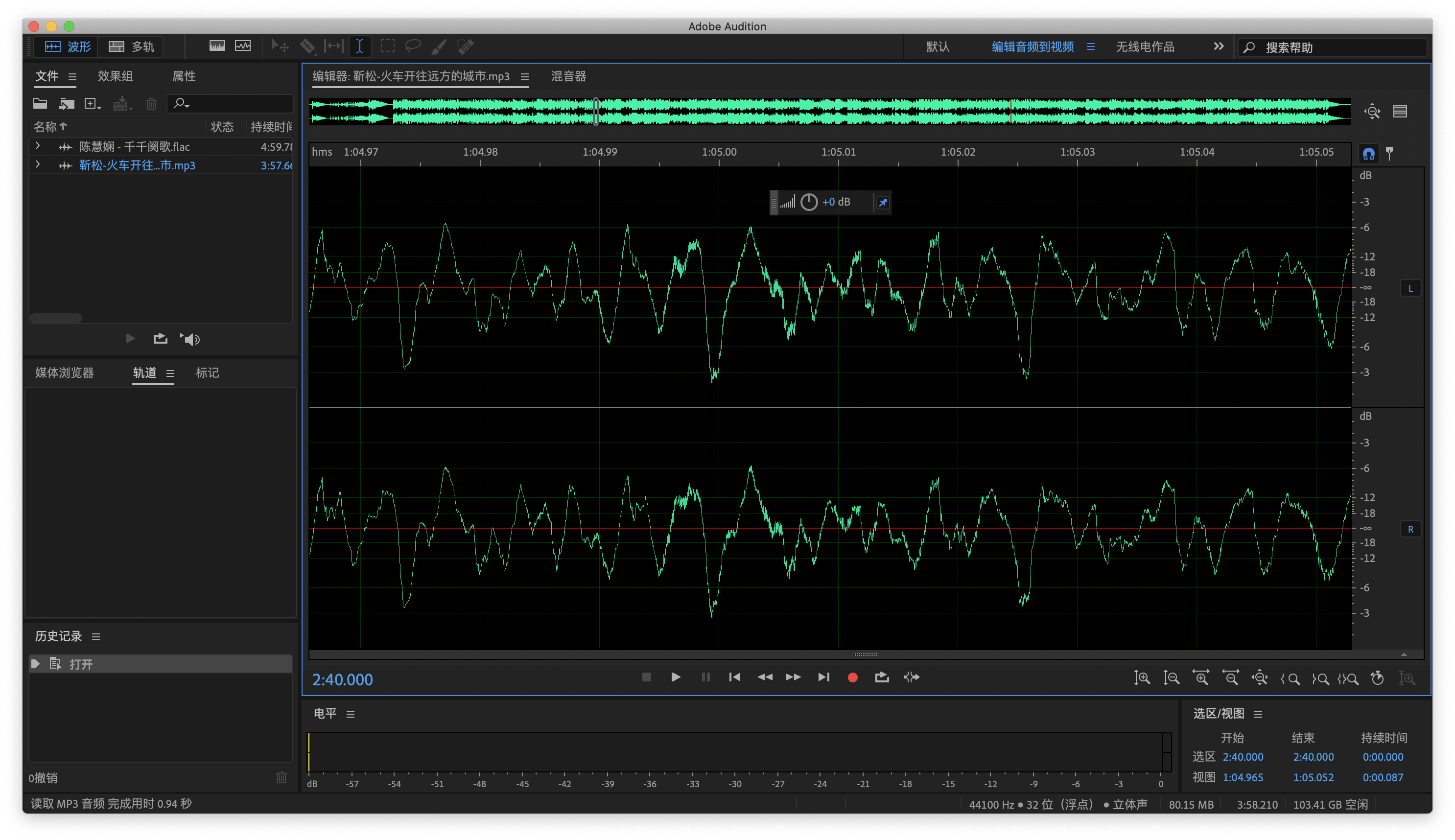The height and width of the screenshot is (840, 1455).
Task: Expand 靳松-火车开往…市.mp3 file row
Action: [38, 164]
